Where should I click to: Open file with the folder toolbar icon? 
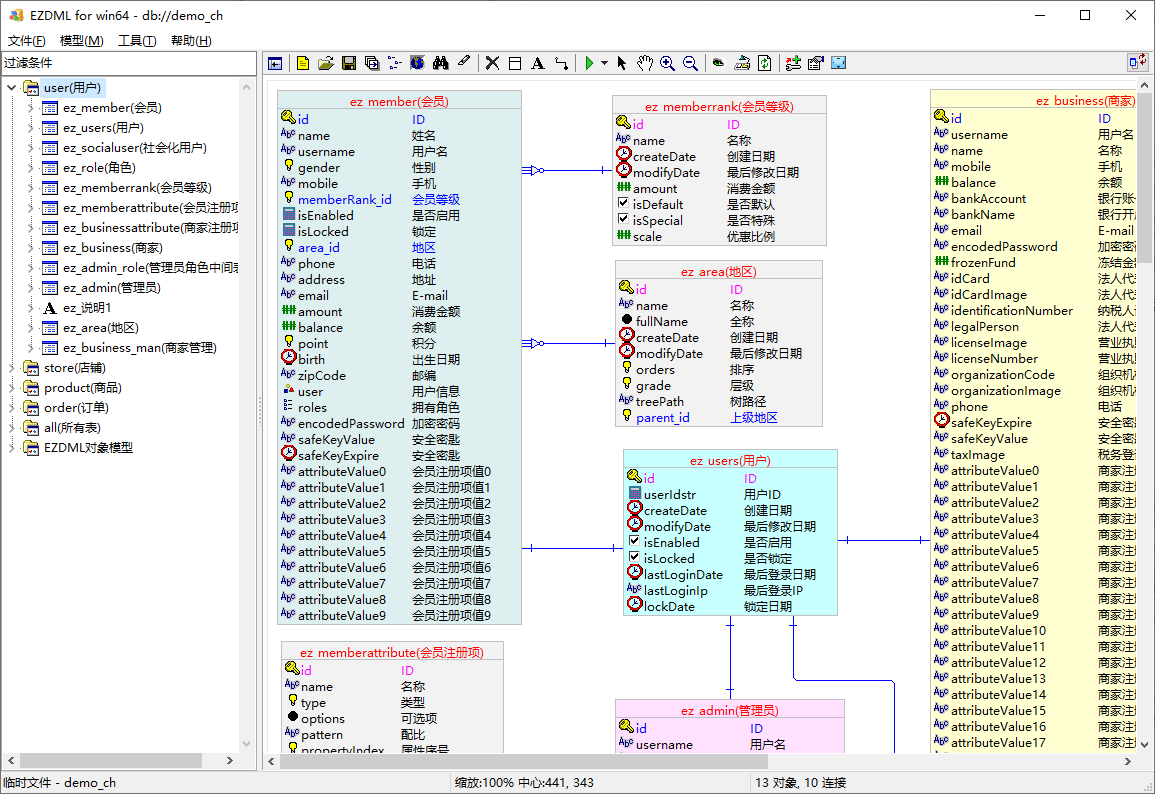pos(326,63)
